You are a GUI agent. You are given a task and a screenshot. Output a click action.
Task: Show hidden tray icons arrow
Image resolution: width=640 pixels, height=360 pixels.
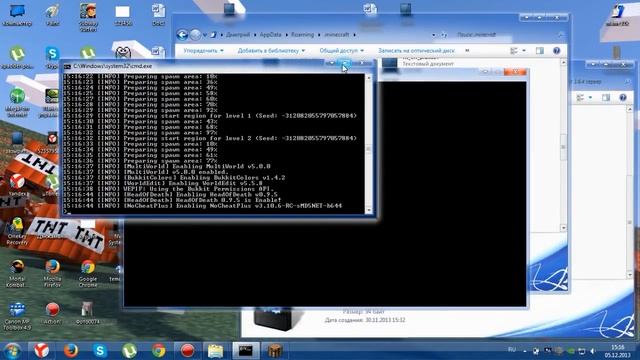point(525,351)
